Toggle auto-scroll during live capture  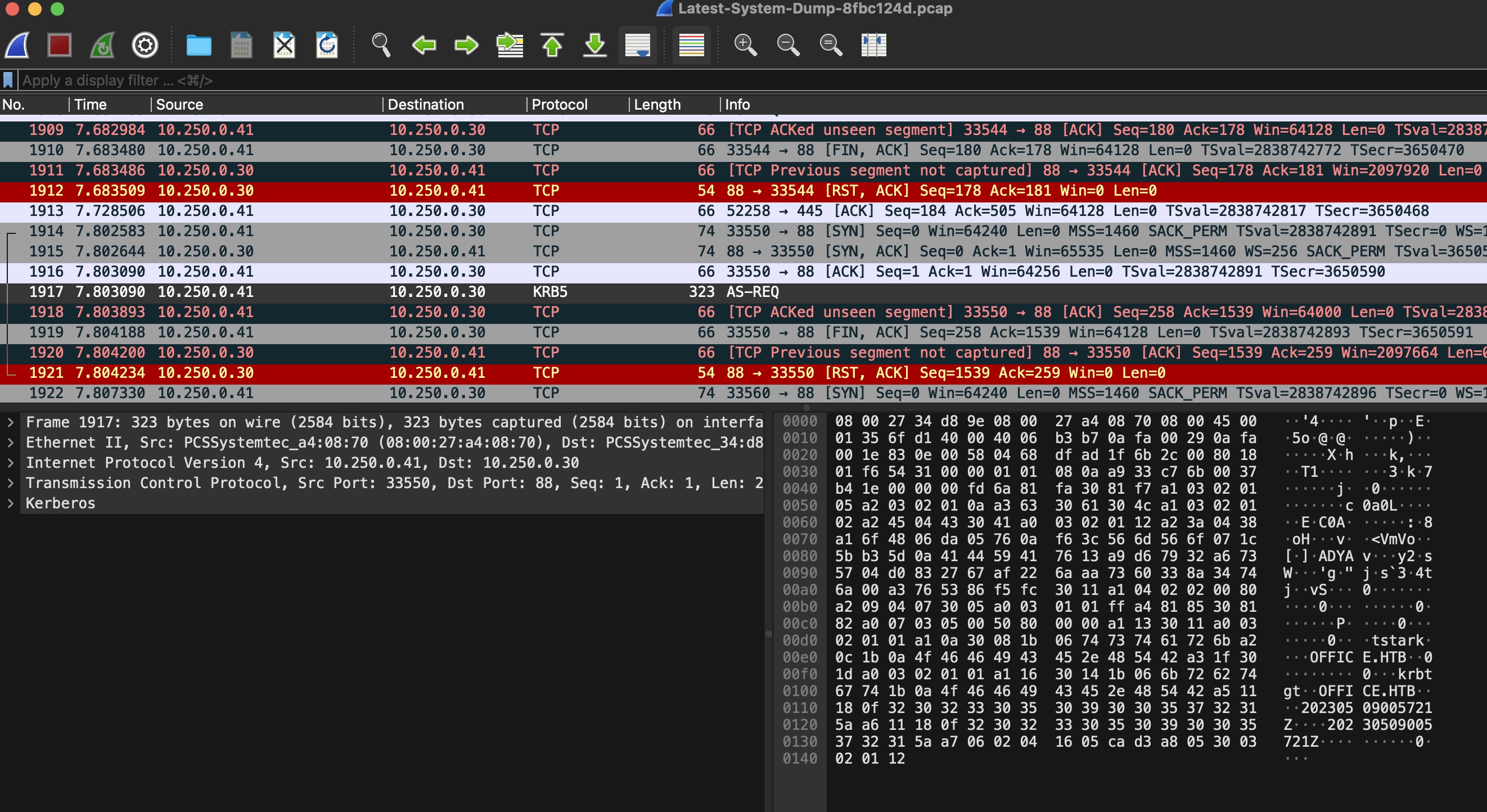pos(637,45)
